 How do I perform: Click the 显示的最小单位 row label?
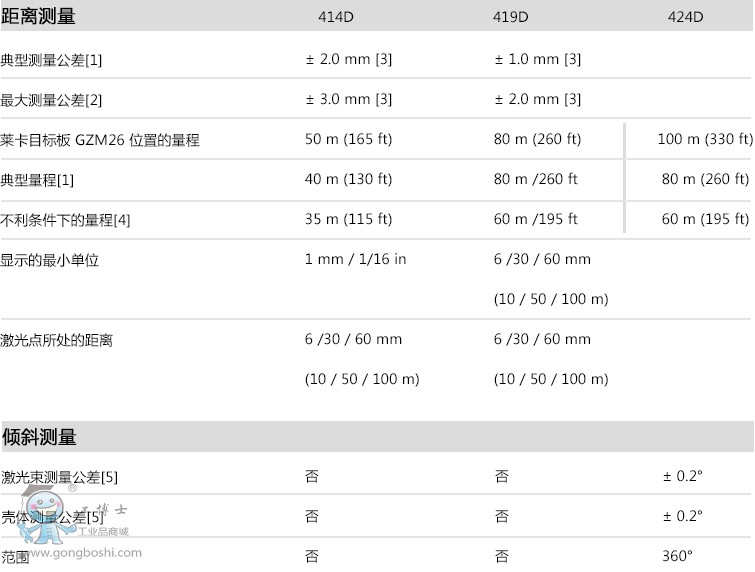pos(50,260)
